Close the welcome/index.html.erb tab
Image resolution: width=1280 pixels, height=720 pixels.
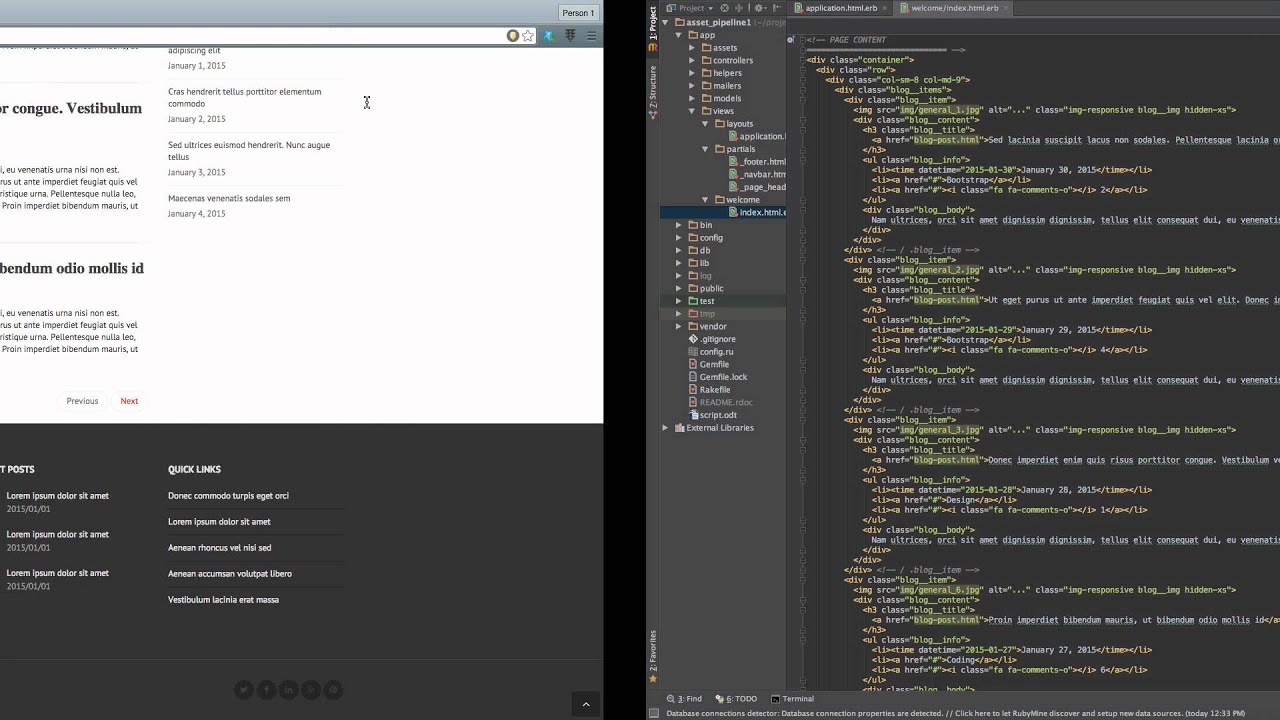tap(1006, 8)
